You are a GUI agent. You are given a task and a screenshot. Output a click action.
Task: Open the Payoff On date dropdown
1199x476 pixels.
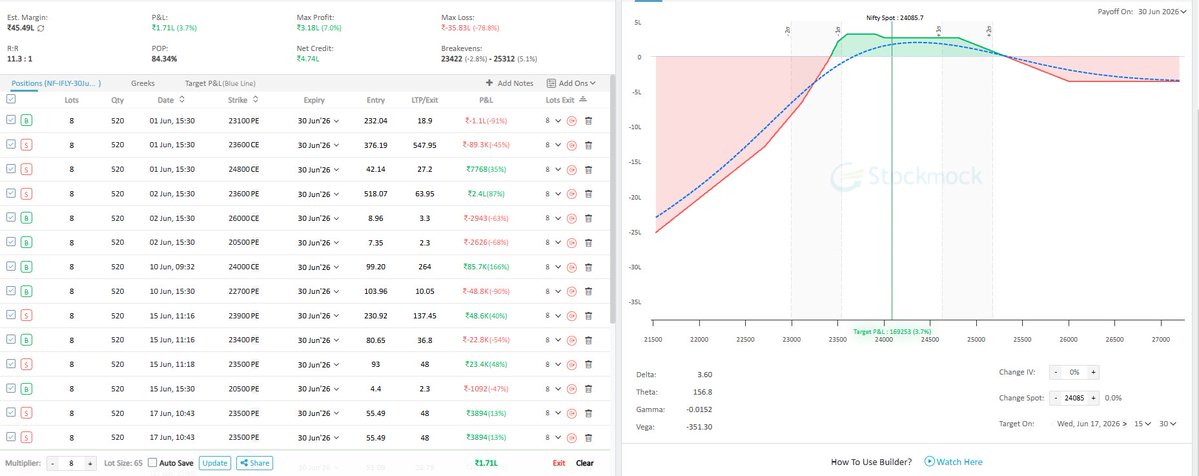1162,11
